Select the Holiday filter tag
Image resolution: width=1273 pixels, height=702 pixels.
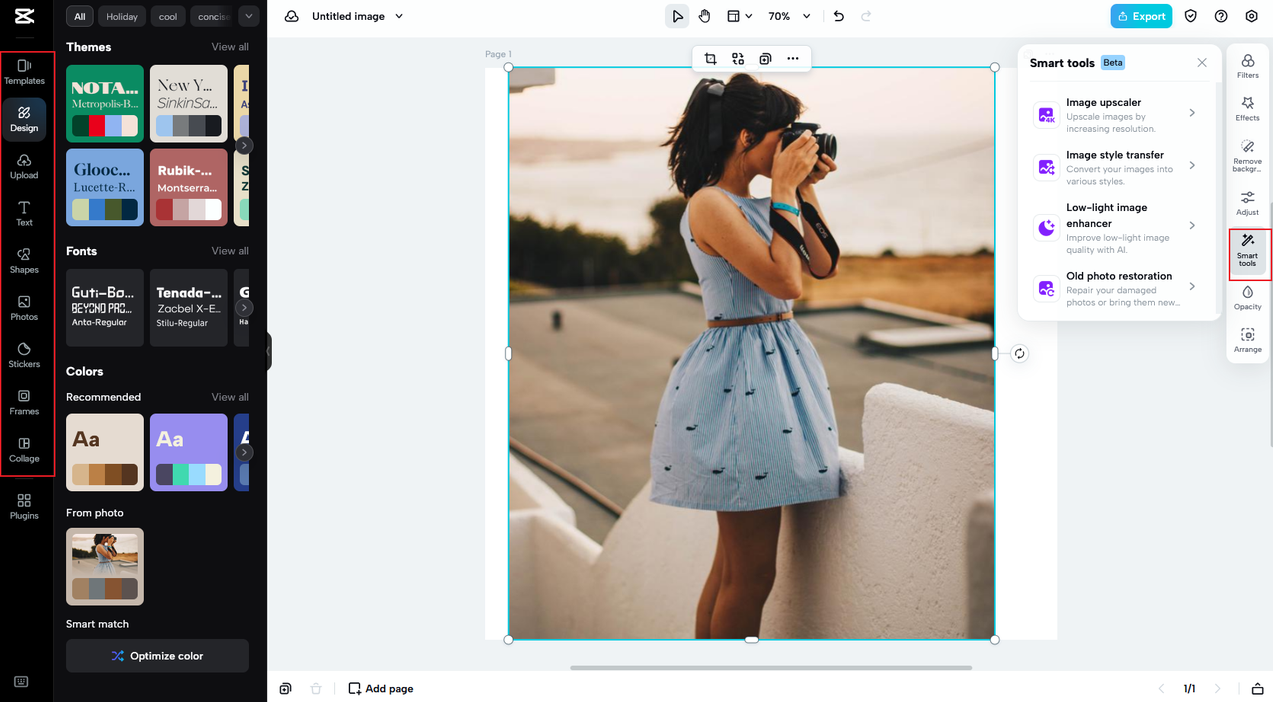[122, 16]
